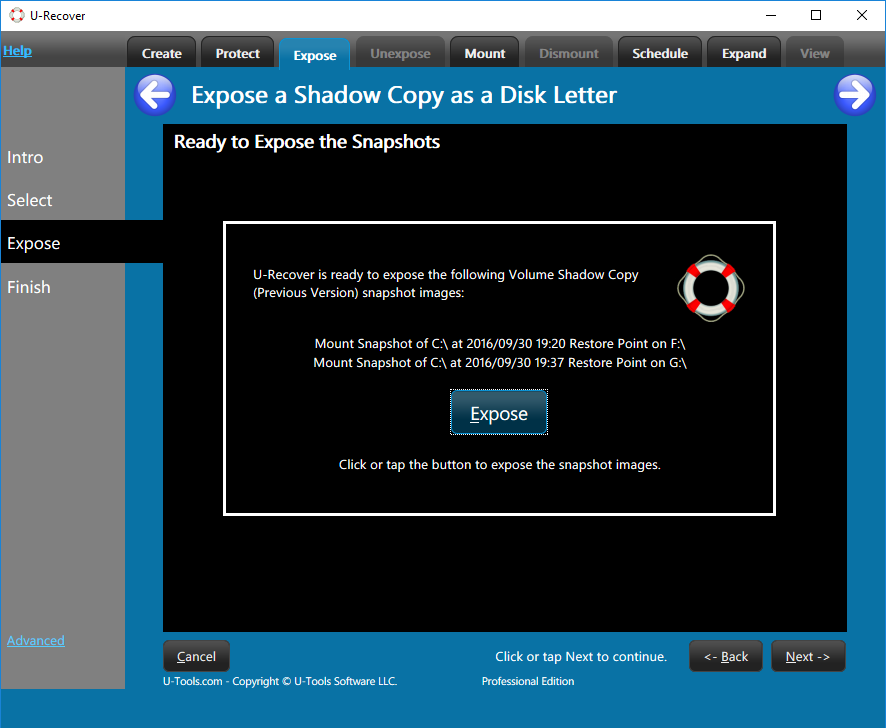Open the Expand tab
This screenshot has width=886, height=728.
744,53
